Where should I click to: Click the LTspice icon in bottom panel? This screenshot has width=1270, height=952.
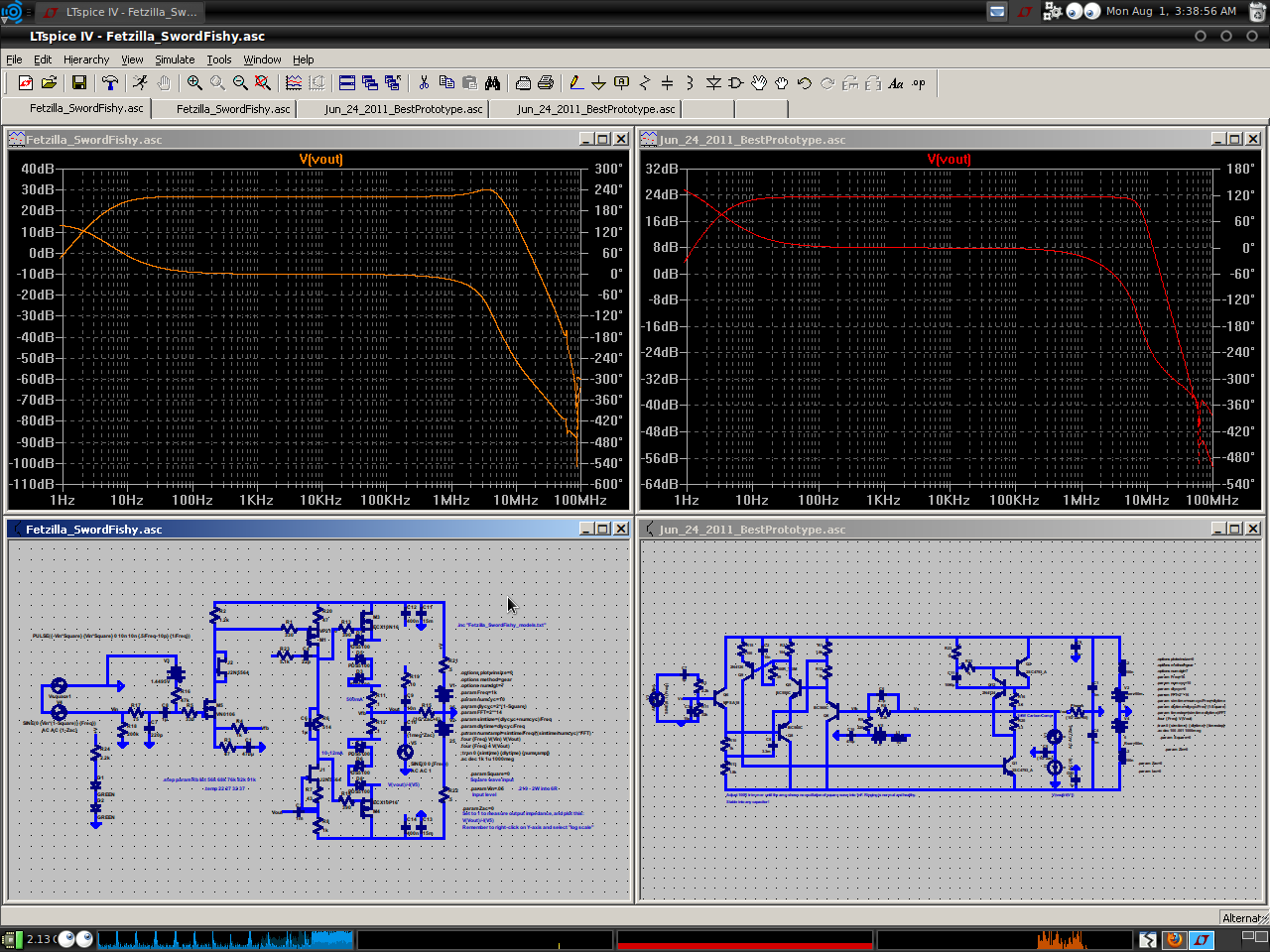(x=1202, y=939)
